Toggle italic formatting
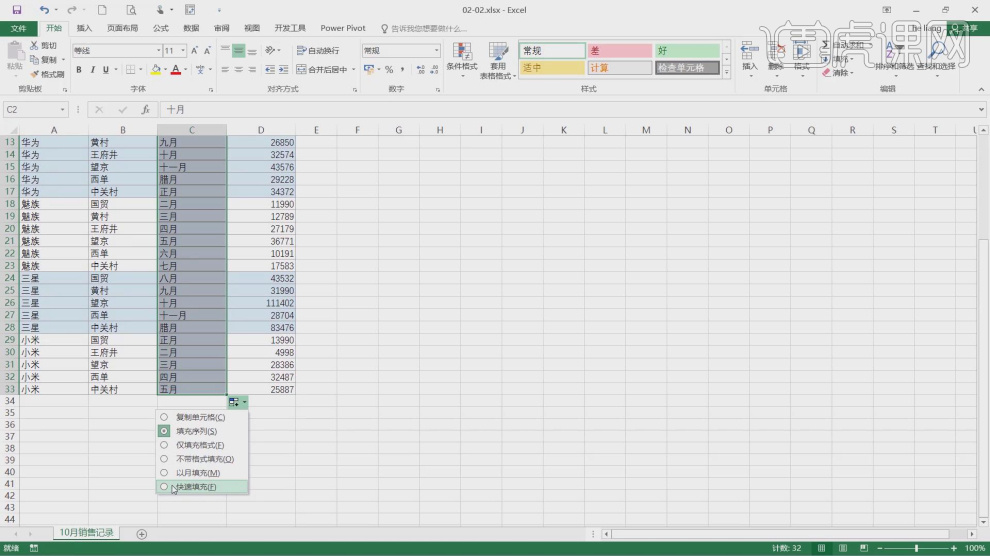The width and height of the screenshot is (990, 556). pos(92,69)
